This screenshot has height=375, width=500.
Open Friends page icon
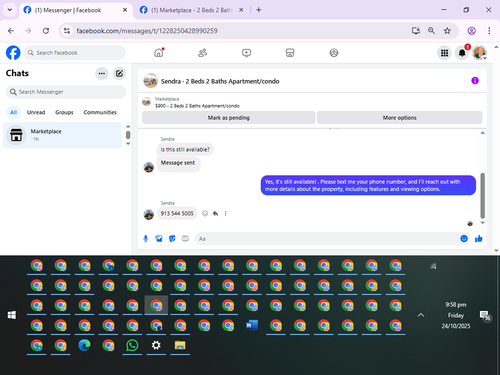(203, 53)
